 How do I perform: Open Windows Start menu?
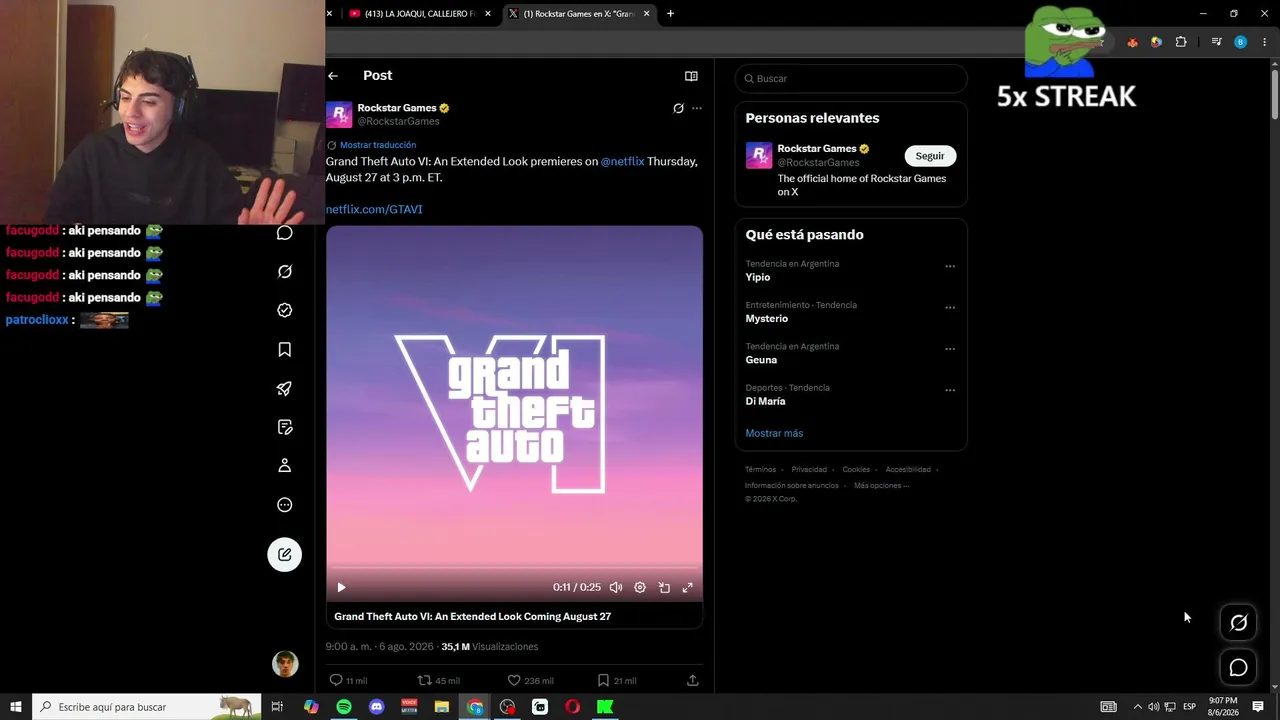pos(16,707)
